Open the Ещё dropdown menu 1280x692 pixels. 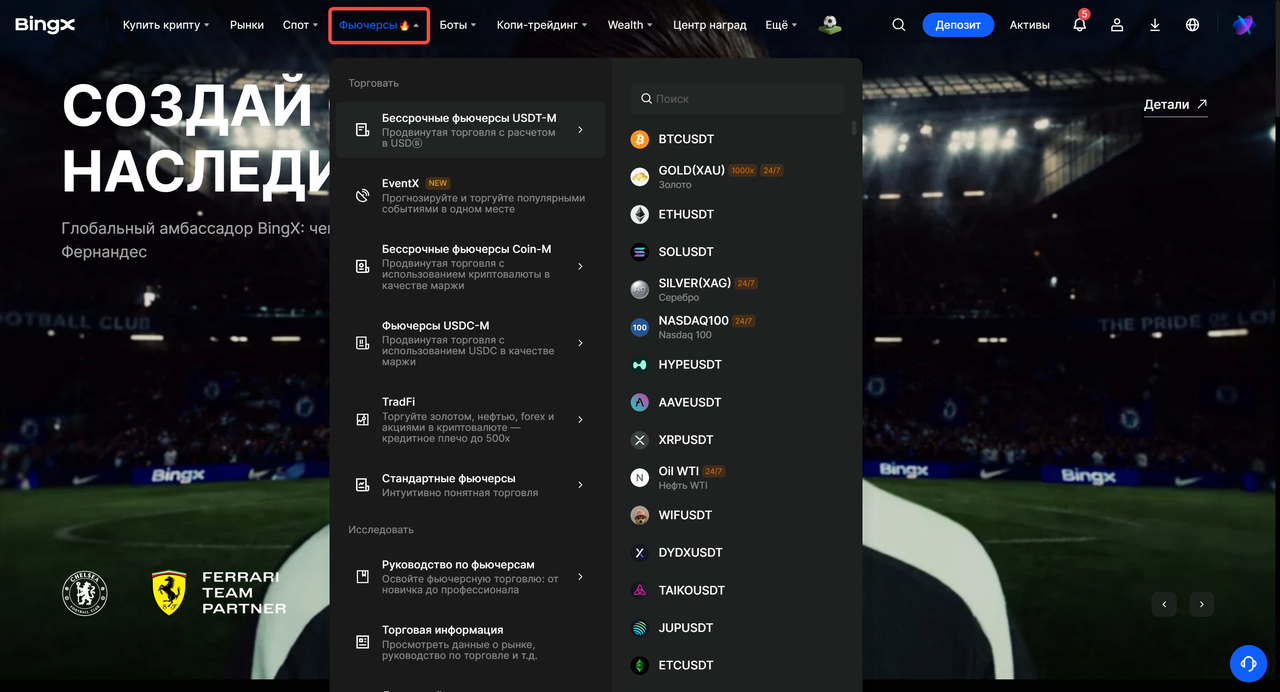781,25
